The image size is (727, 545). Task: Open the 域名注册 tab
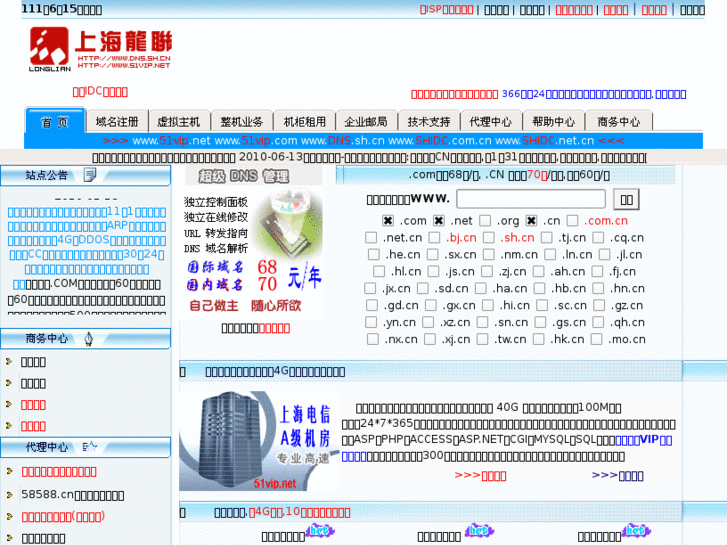[117, 122]
